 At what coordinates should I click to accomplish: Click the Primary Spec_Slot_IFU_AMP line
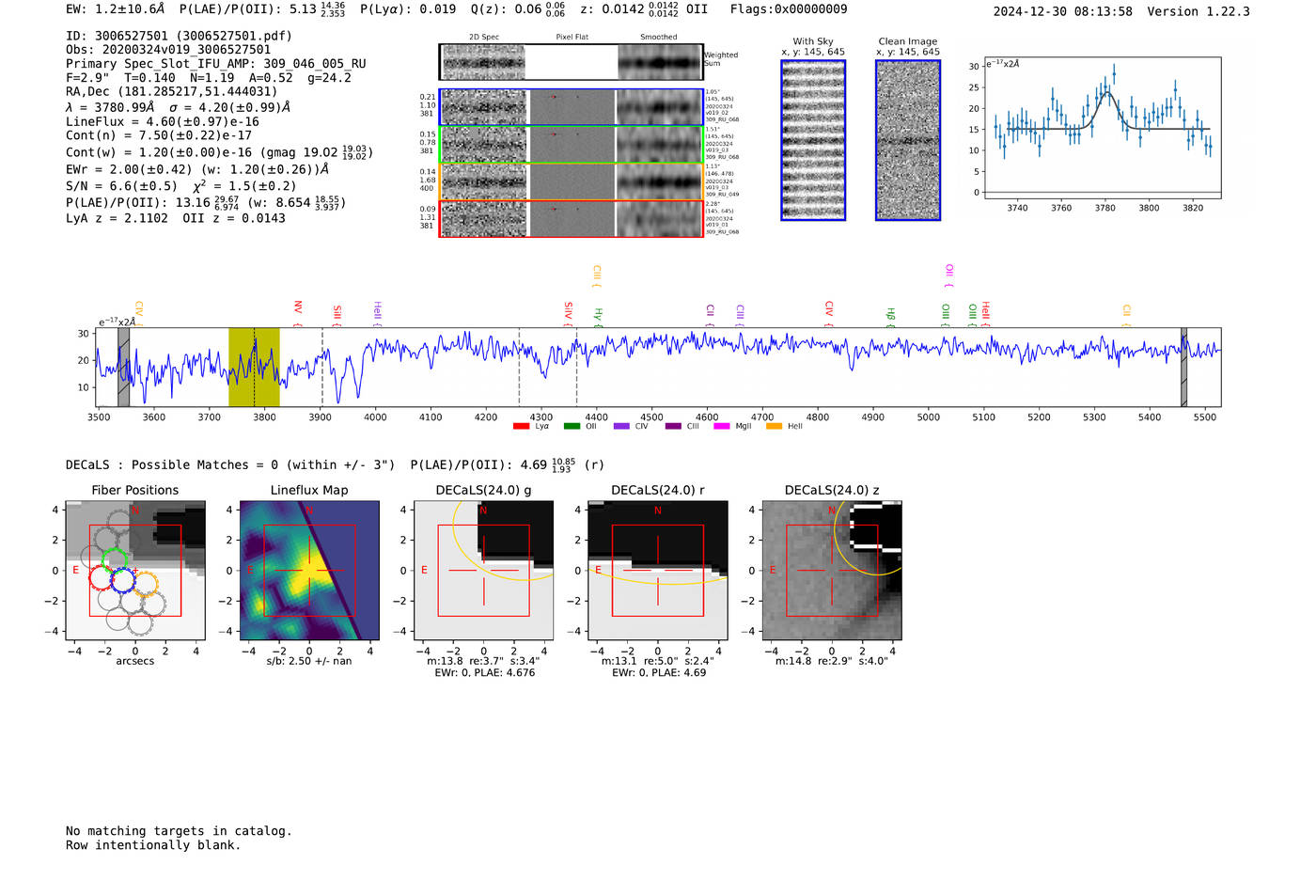click(x=216, y=64)
